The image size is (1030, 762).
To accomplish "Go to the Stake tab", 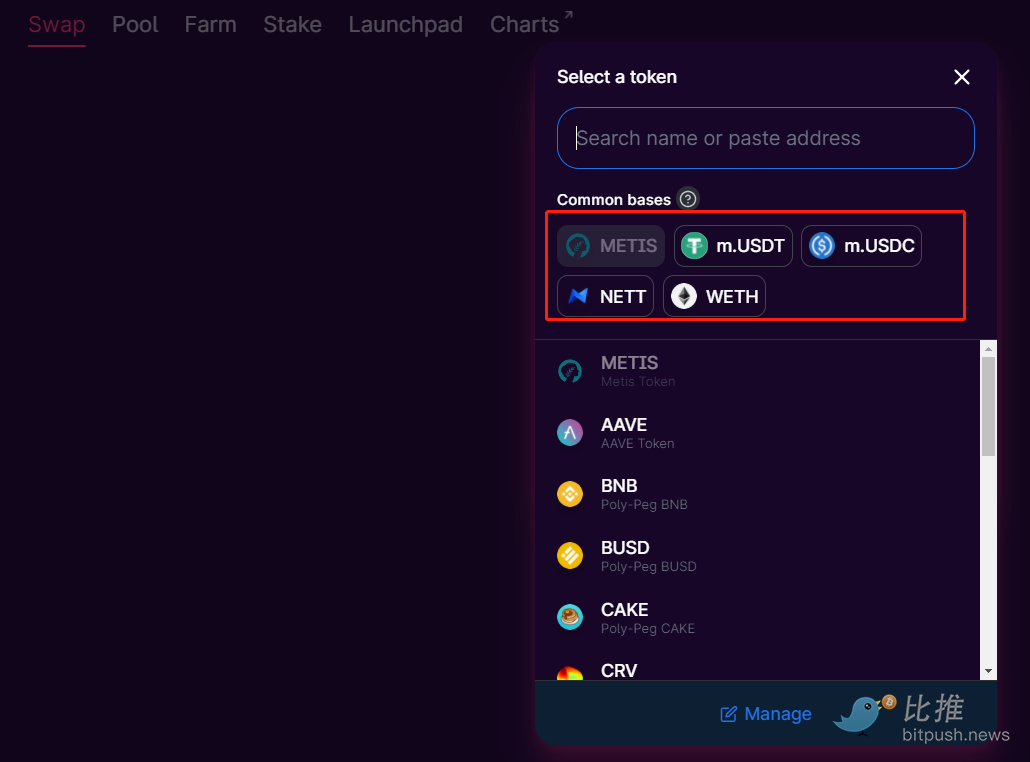I will [292, 25].
